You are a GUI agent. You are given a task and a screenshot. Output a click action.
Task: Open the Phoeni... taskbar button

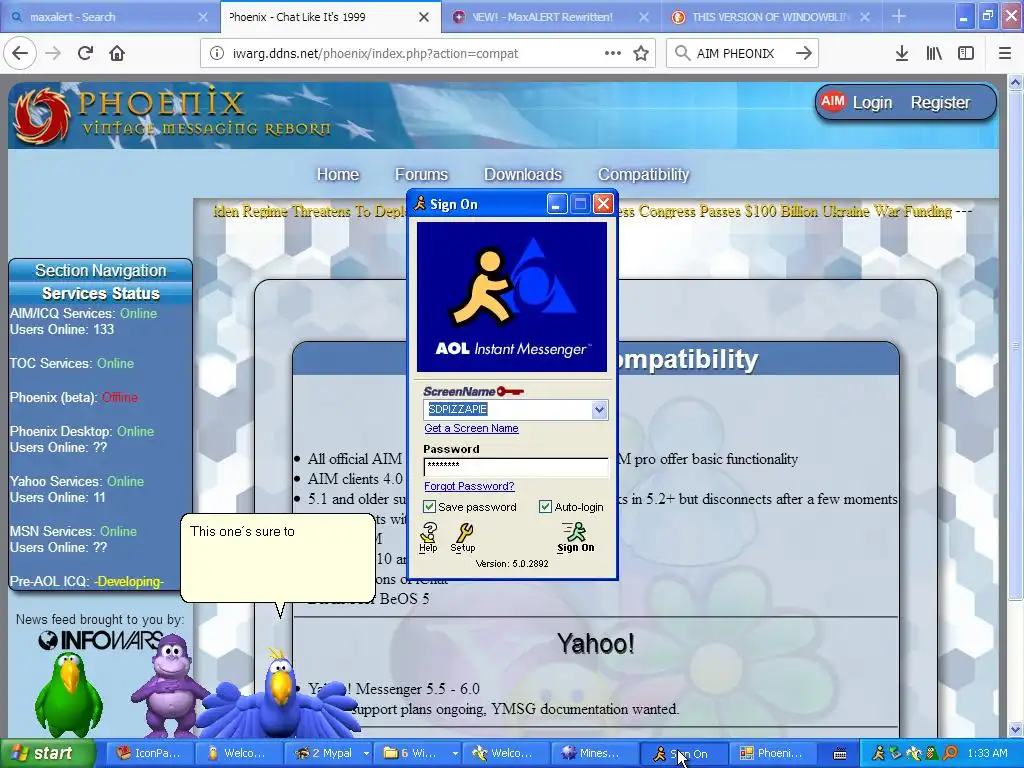[x=771, y=753]
